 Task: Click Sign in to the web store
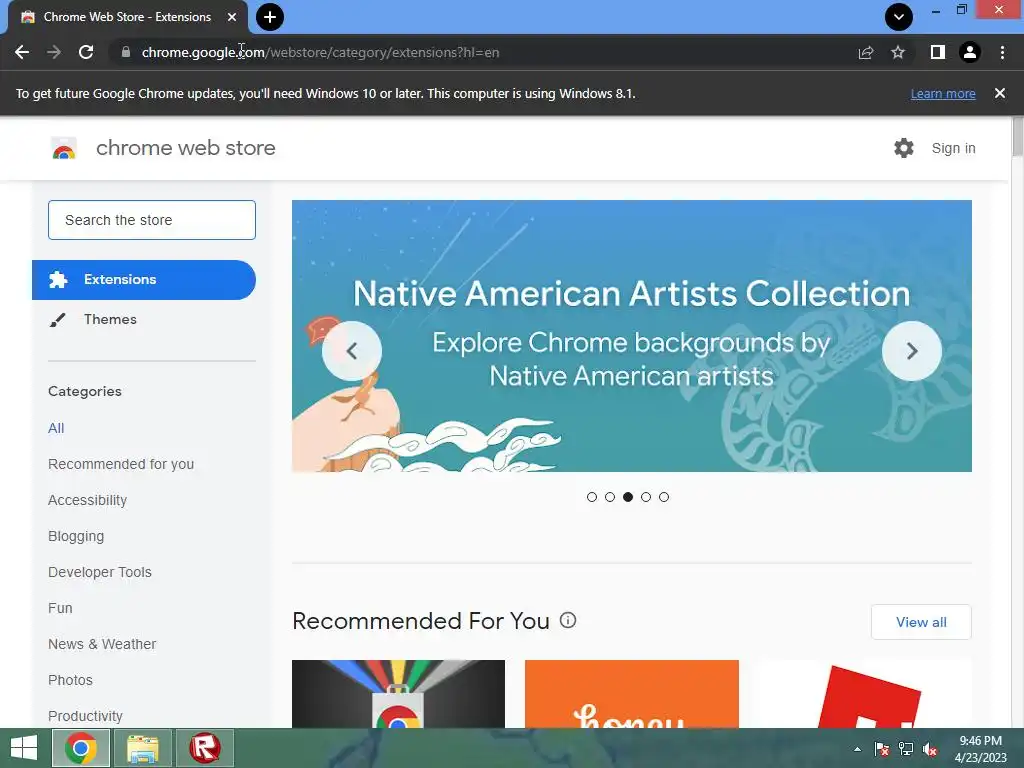[x=953, y=148]
